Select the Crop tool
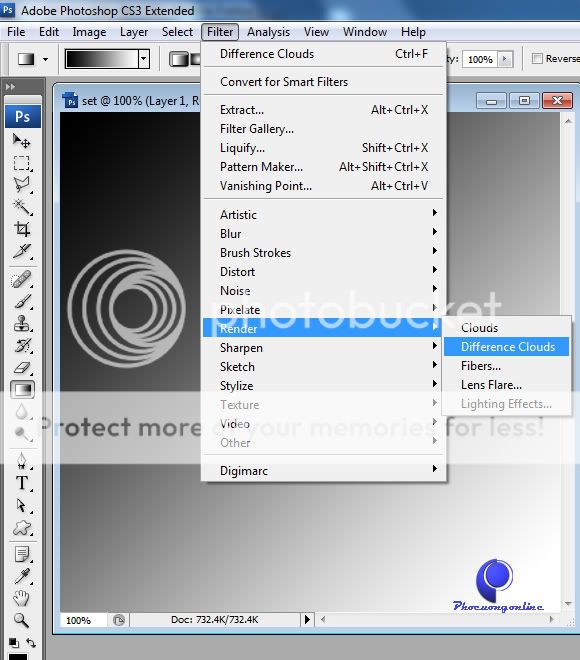This screenshot has width=580, height=660. 21,229
